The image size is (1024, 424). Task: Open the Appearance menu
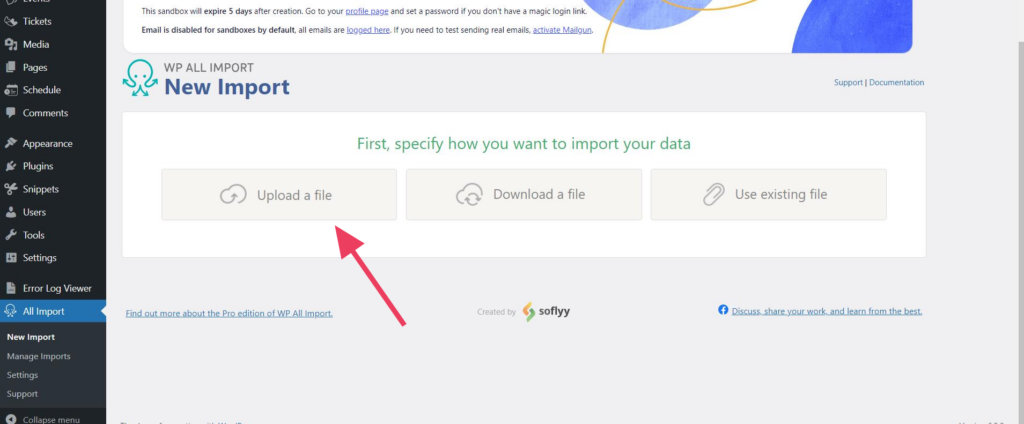[47, 143]
